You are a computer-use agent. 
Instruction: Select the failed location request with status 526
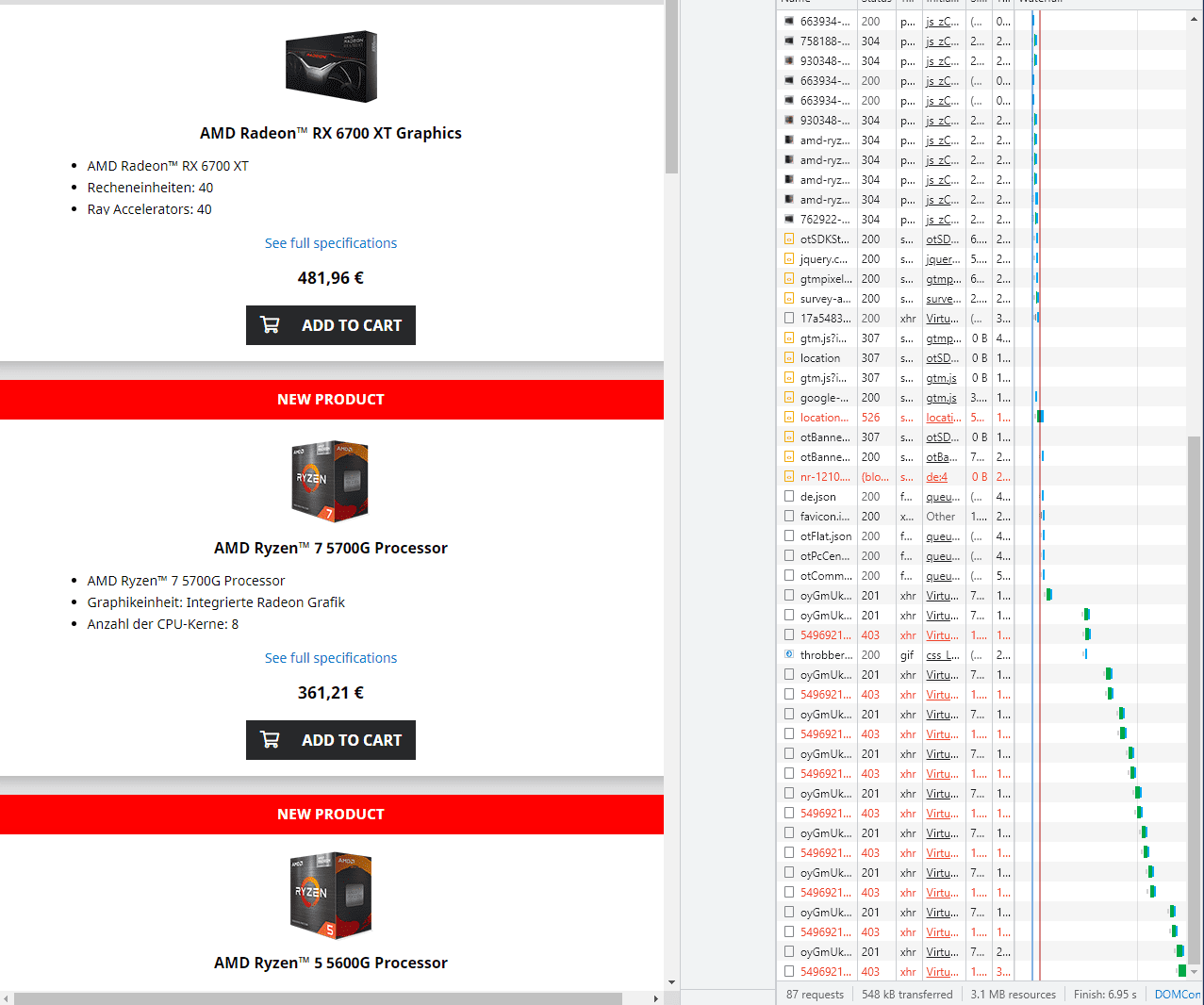point(981,418)
